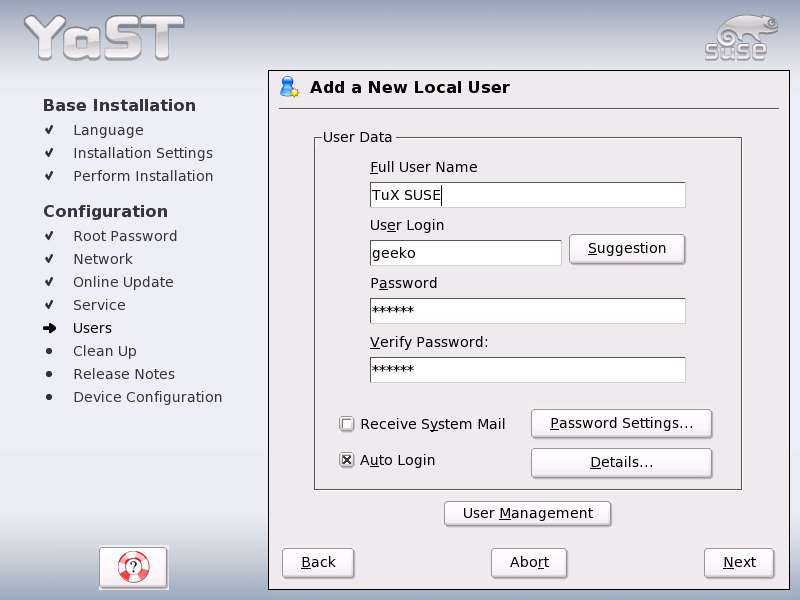Click inside the Full User Name field

tap(526, 194)
